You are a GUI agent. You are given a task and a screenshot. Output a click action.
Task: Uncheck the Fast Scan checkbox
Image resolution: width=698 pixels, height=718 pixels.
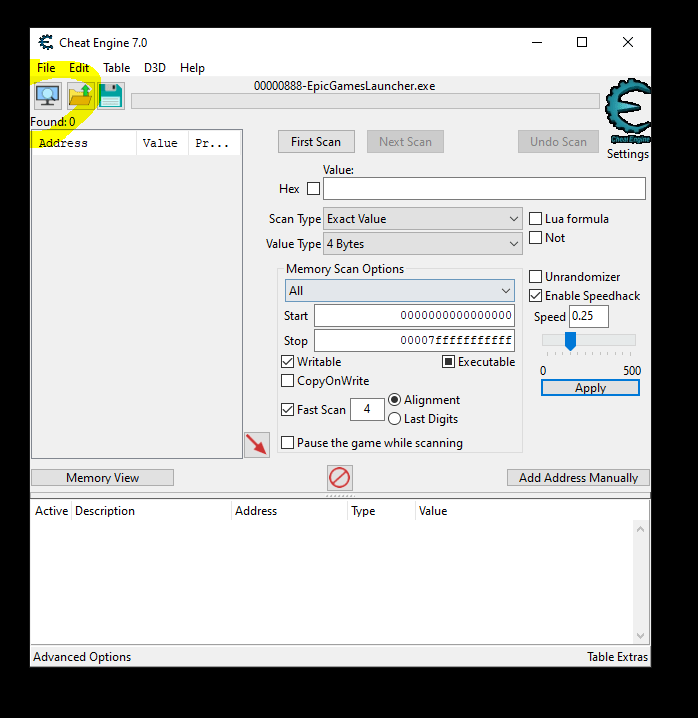click(x=288, y=409)
